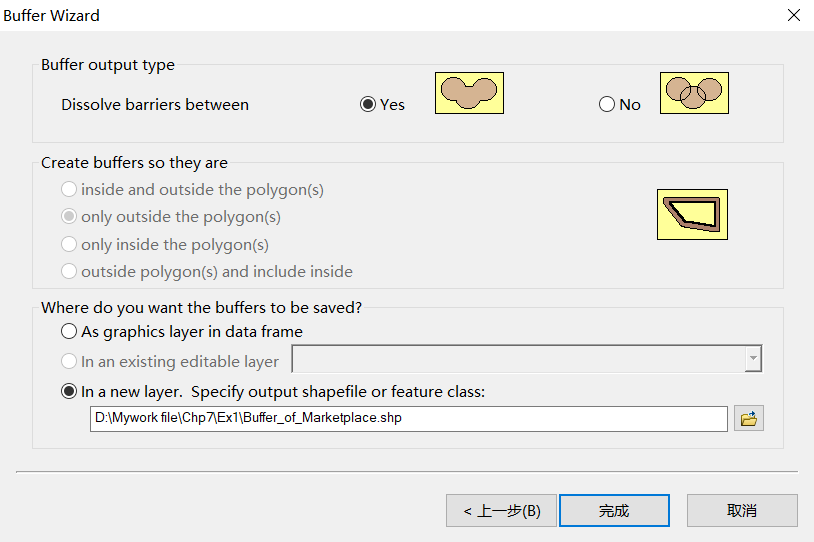Viewport: 814px width, 542px height.
Task: Click the 取消 cancel button
Action: coord(742,510)
